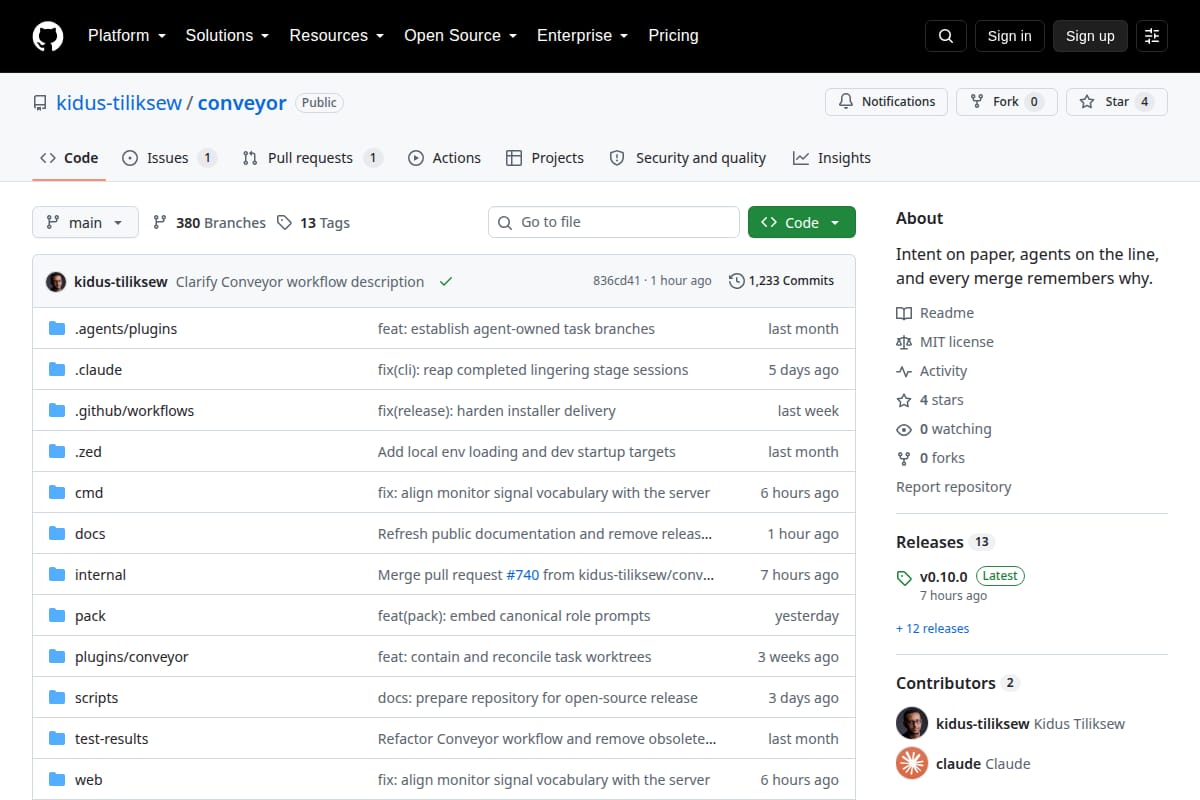Open the Open Source dropdown menu

460,36
